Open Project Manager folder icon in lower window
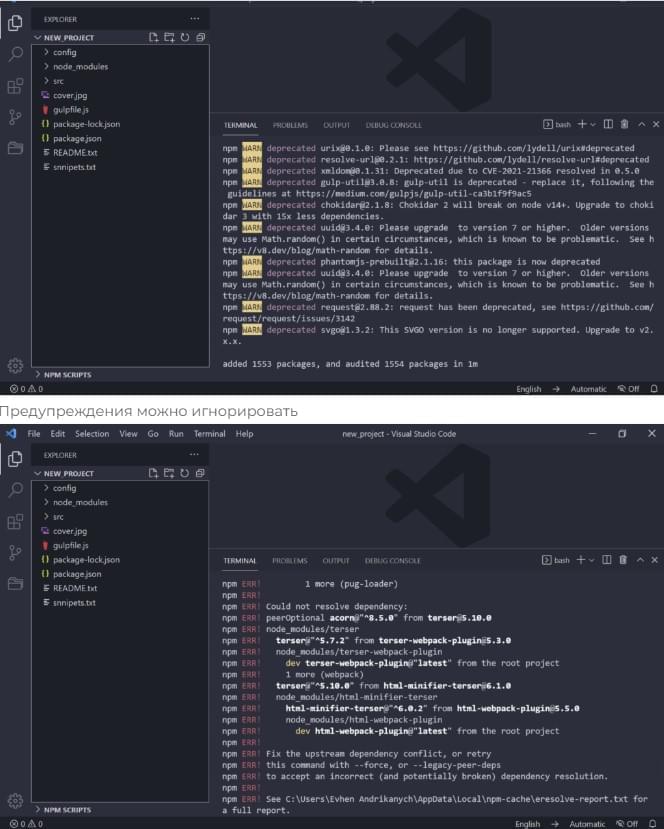 (15, 583)
